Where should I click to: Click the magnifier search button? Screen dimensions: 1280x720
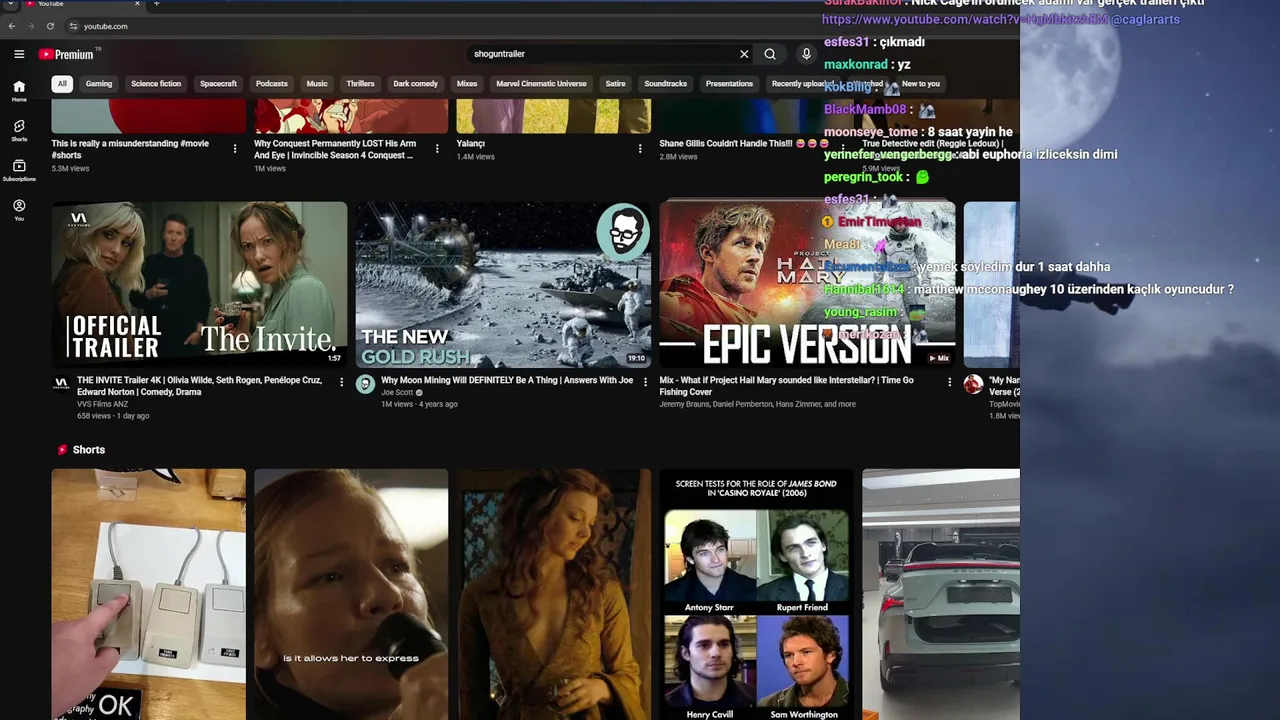pos(770,54)
